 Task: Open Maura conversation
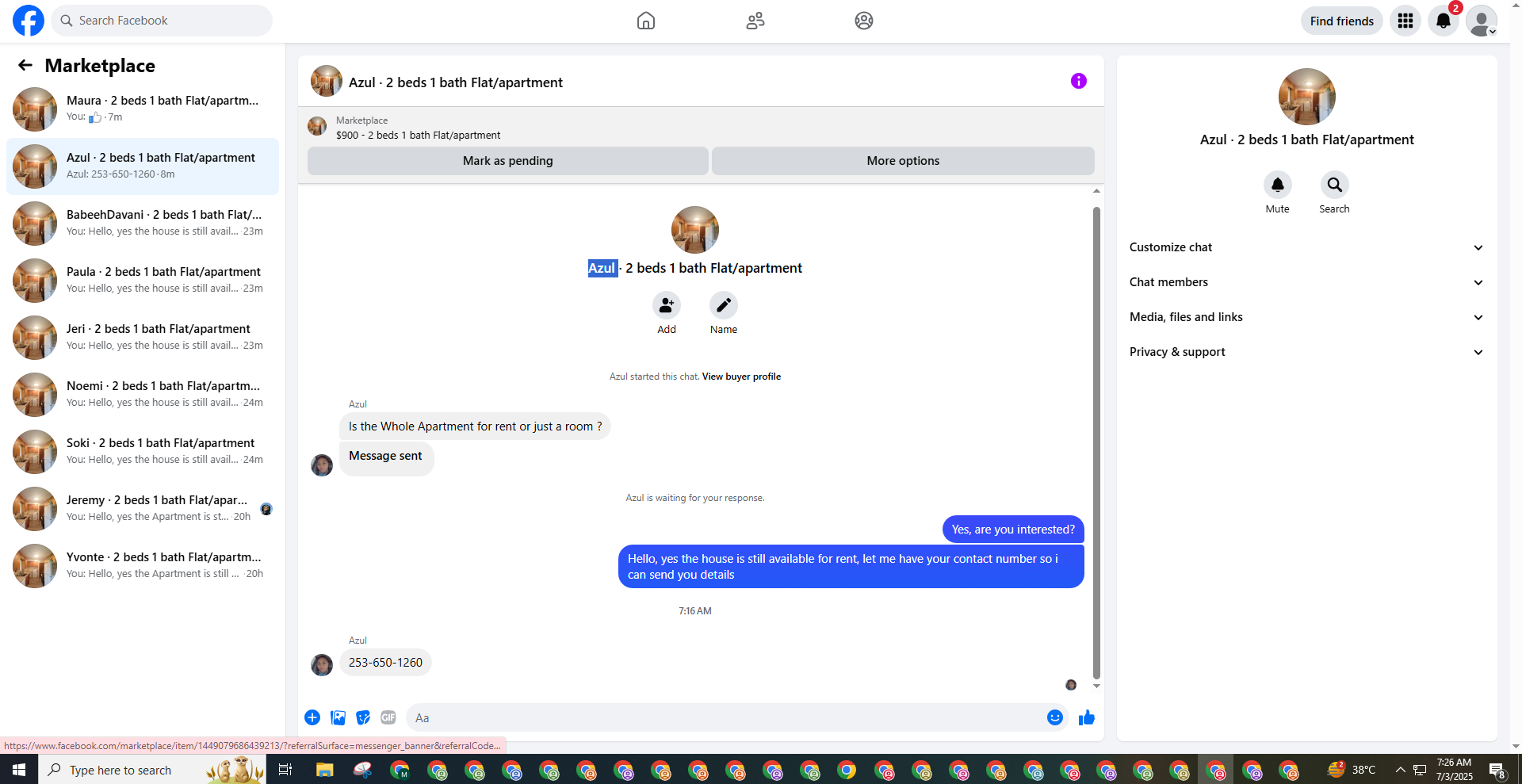143,109
